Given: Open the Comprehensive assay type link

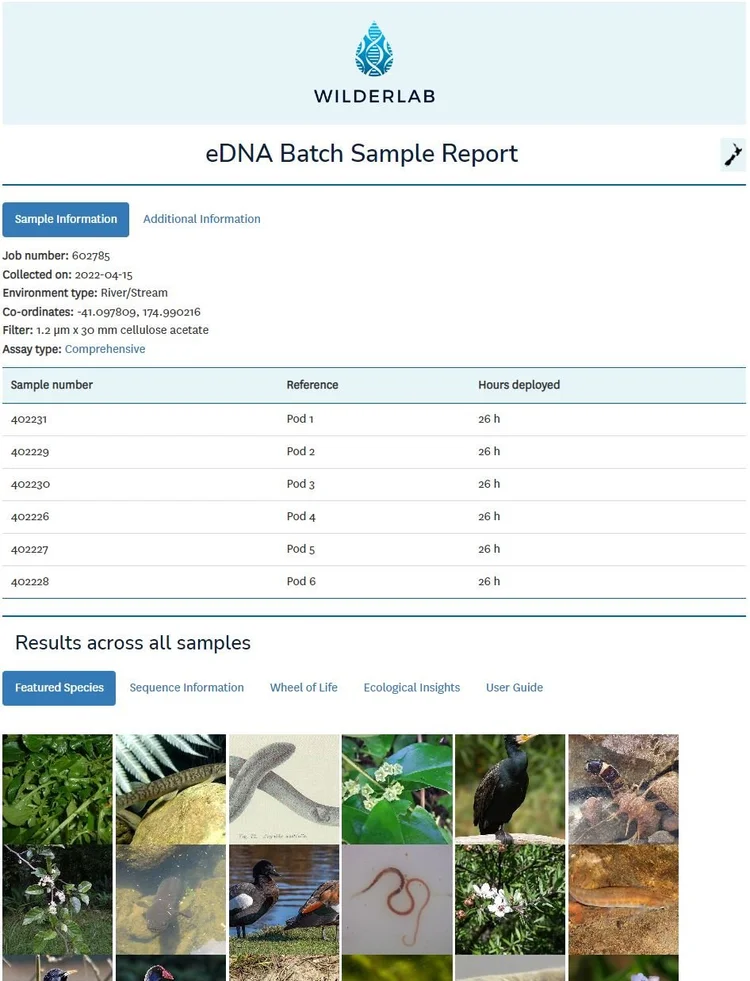Looking at the screenshot, I should coord(105,349).
